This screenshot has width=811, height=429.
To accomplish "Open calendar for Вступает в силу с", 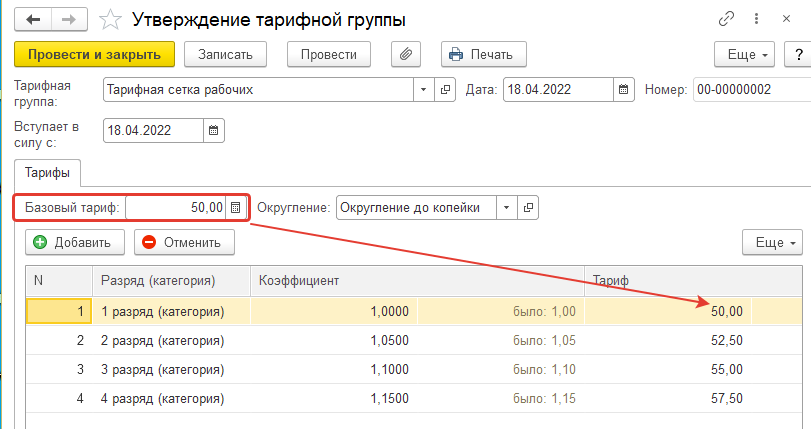I will coord(214,130).
